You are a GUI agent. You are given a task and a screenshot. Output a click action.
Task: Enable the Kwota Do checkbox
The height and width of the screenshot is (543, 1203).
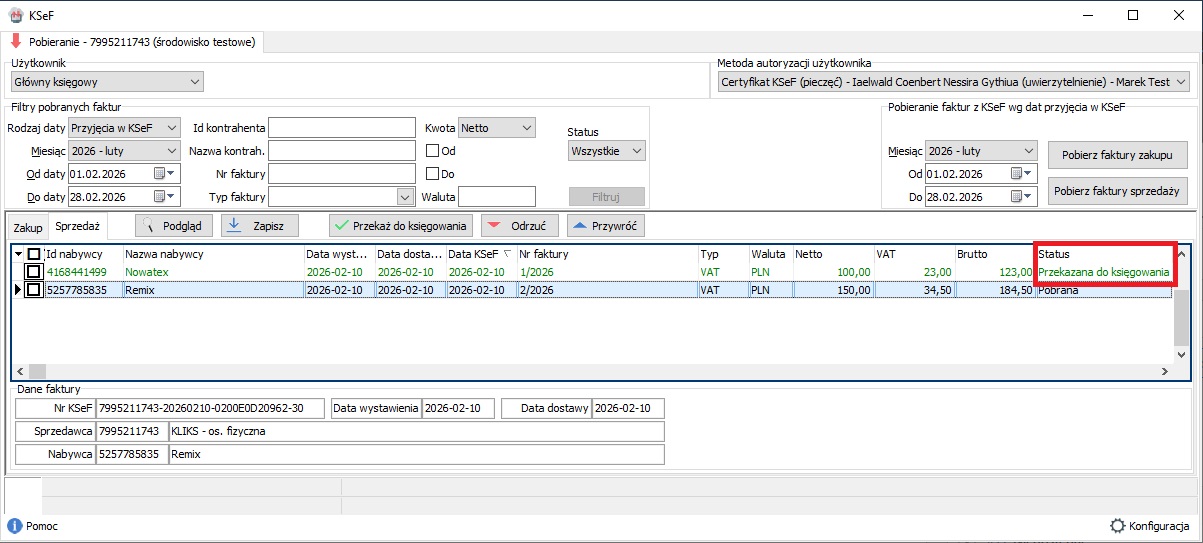433,174
